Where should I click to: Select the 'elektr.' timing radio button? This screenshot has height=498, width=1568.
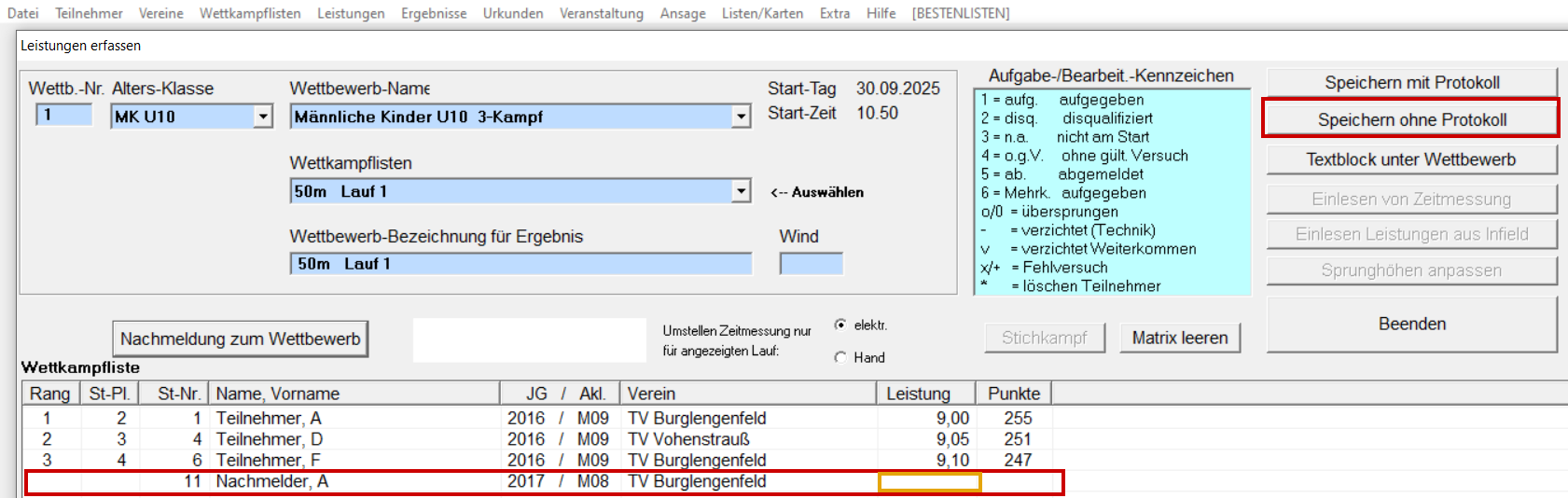click(x=840, y=325)
